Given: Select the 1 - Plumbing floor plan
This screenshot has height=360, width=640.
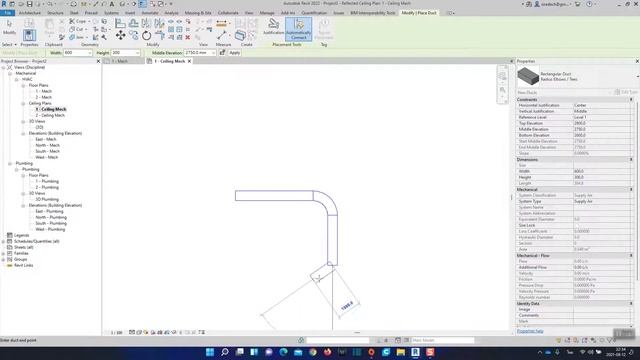Looking at the screenshot, I should coord(47,181).
